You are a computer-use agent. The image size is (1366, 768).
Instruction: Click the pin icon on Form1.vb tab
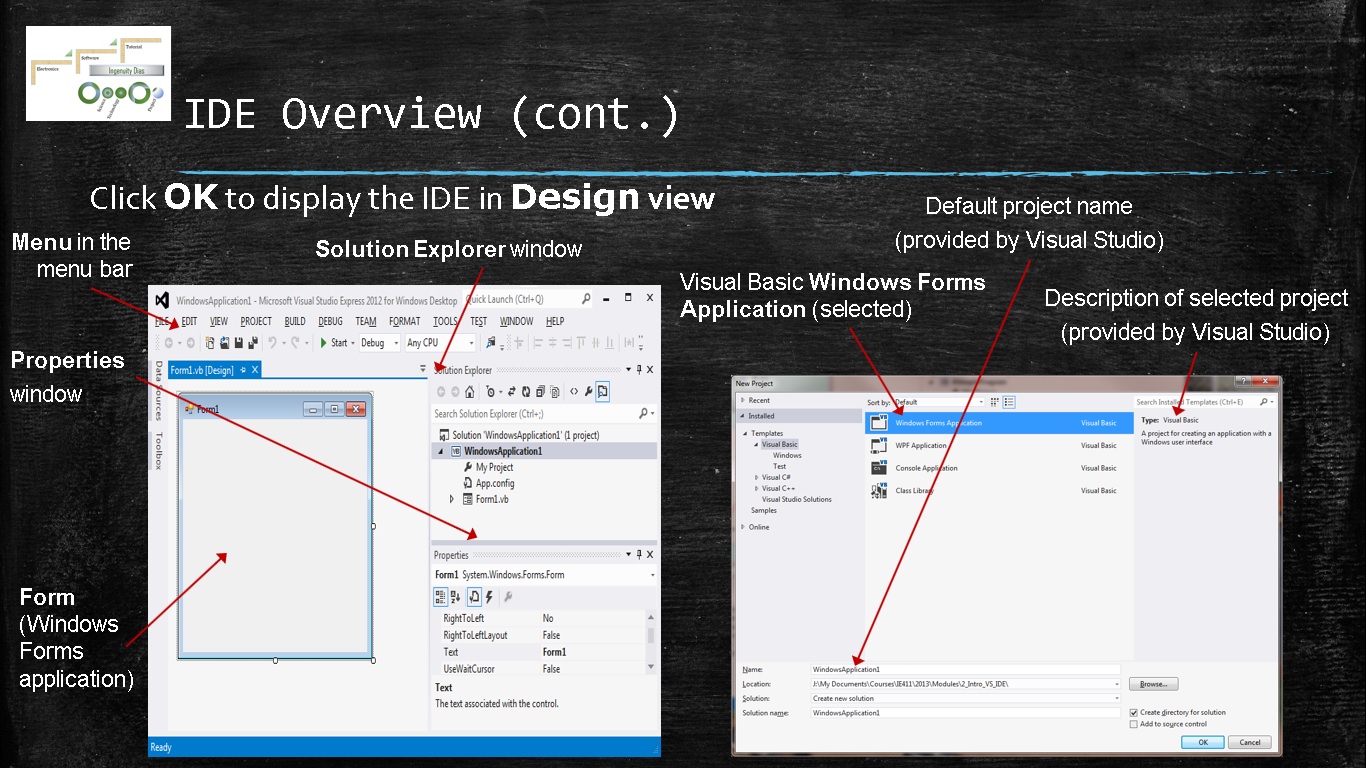[243, 370]
